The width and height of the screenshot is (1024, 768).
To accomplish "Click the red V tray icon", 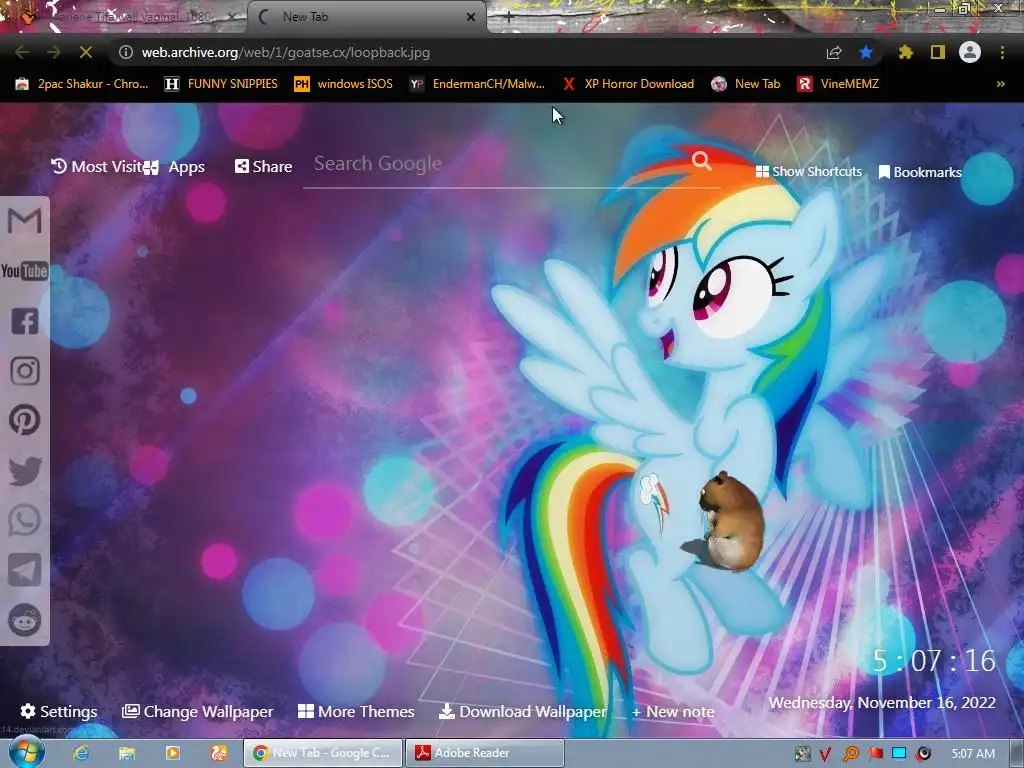I will tap(825, 754).
